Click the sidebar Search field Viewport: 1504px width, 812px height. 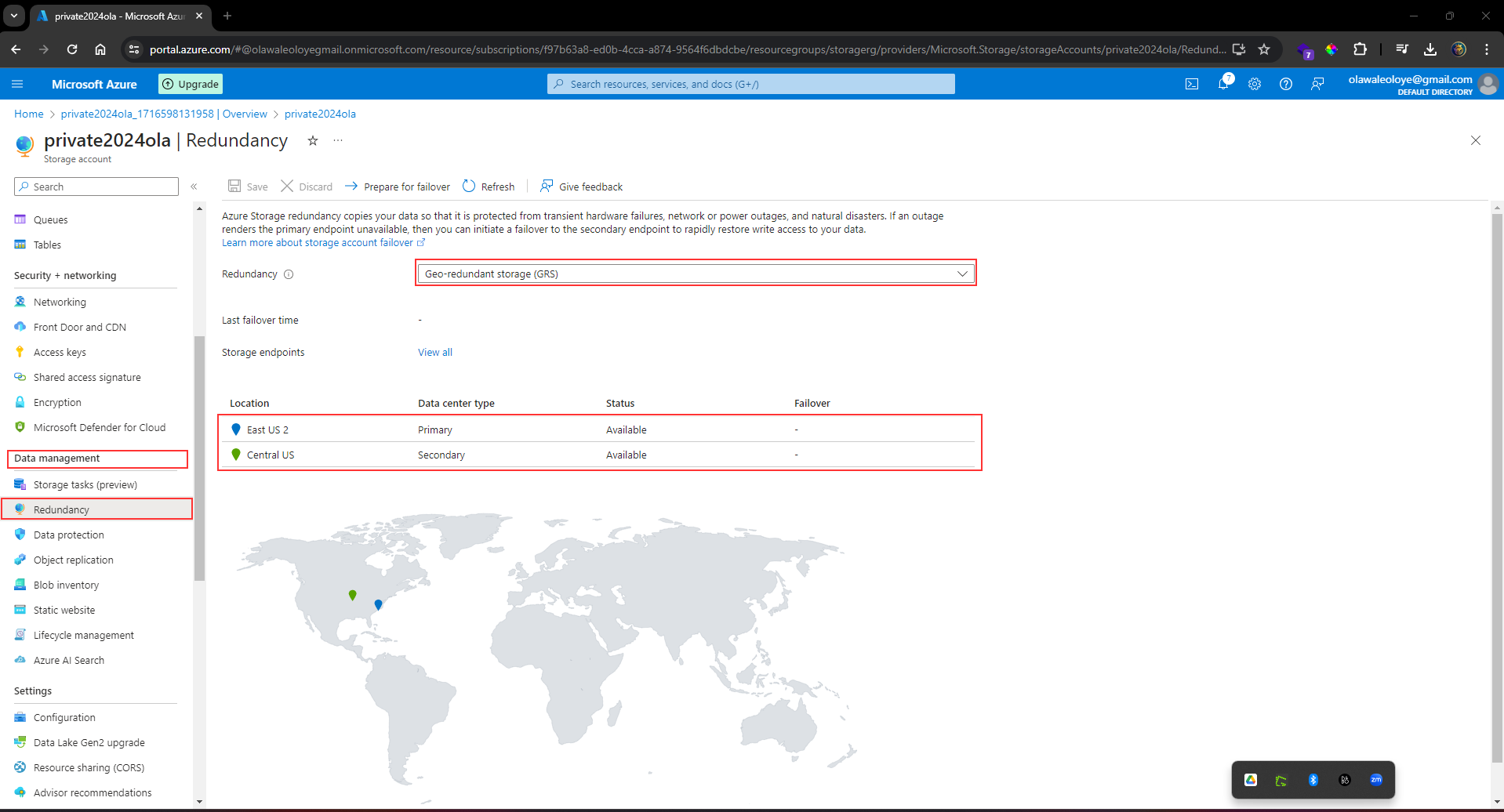96,187
